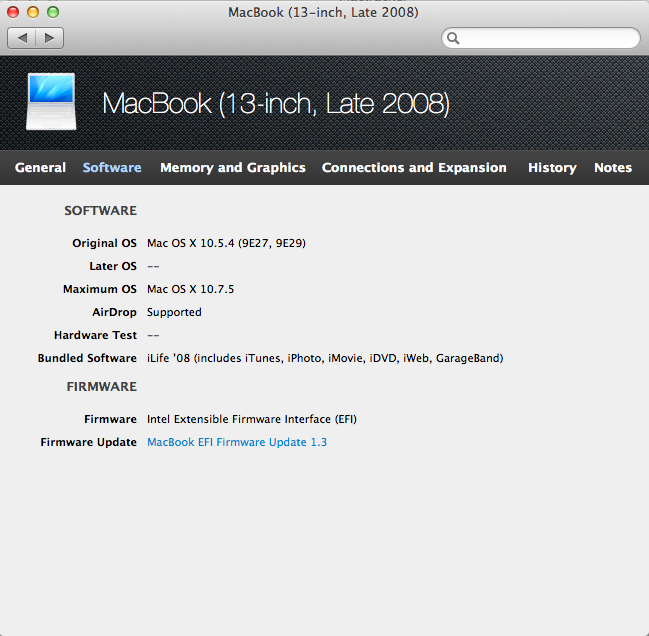Click the AirDrop label
This screenshot has height=636, width=649.
click(114, 312)
